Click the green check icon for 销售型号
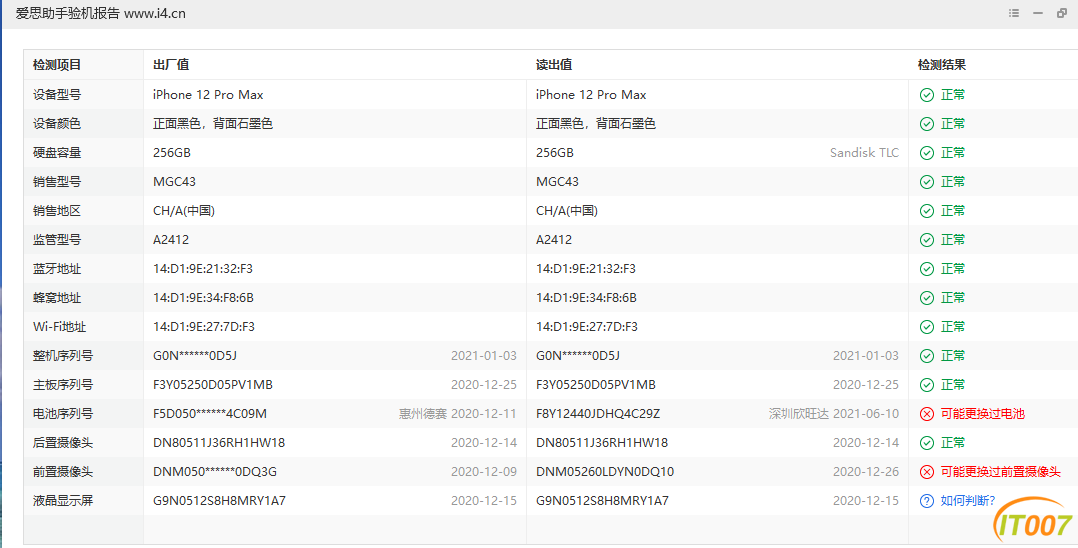Image resolution: width=1078 pixels, height=548 pixels. click(x=927, y=182)
